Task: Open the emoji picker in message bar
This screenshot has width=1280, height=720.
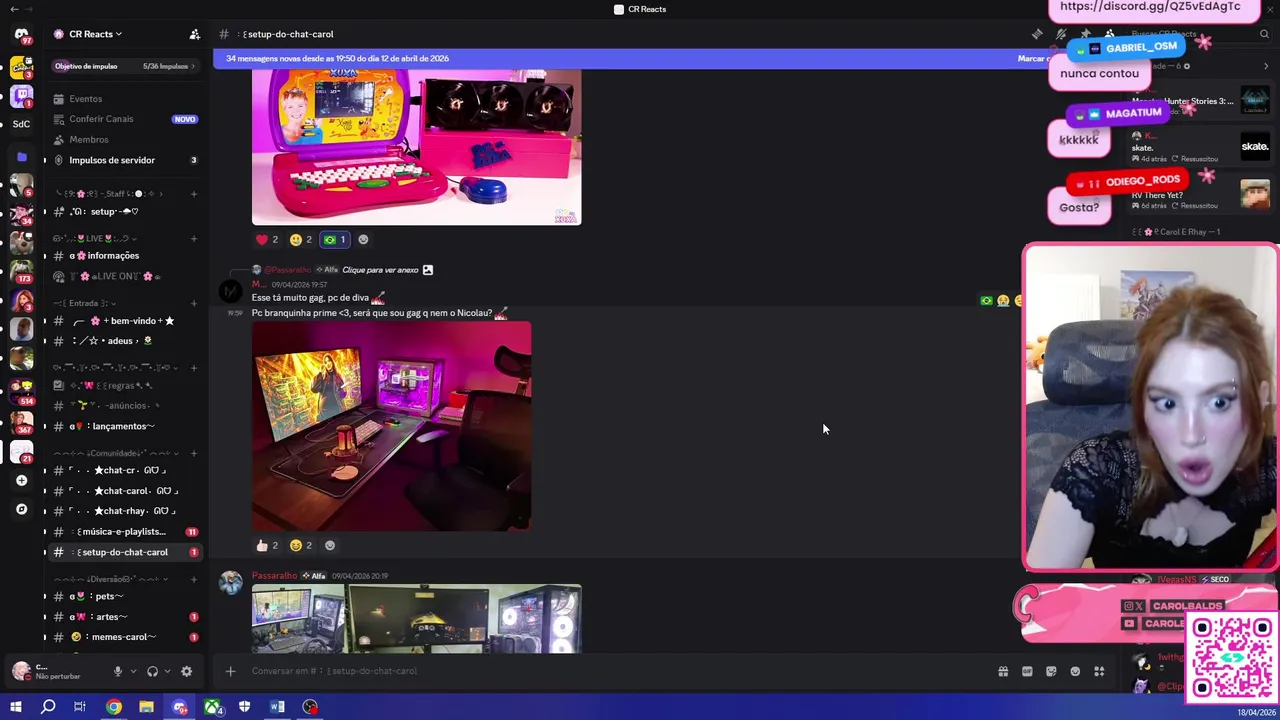Action: click(x=1075, y=671)
